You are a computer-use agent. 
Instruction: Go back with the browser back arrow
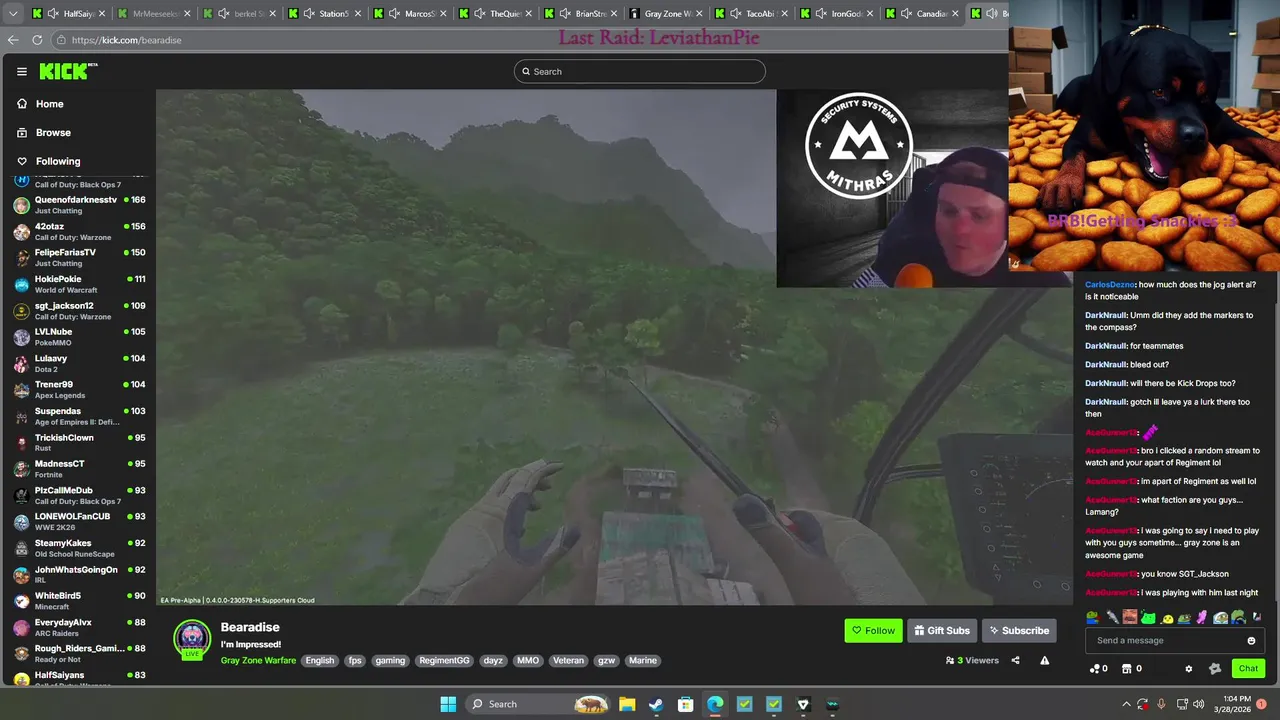coord(13,40)
